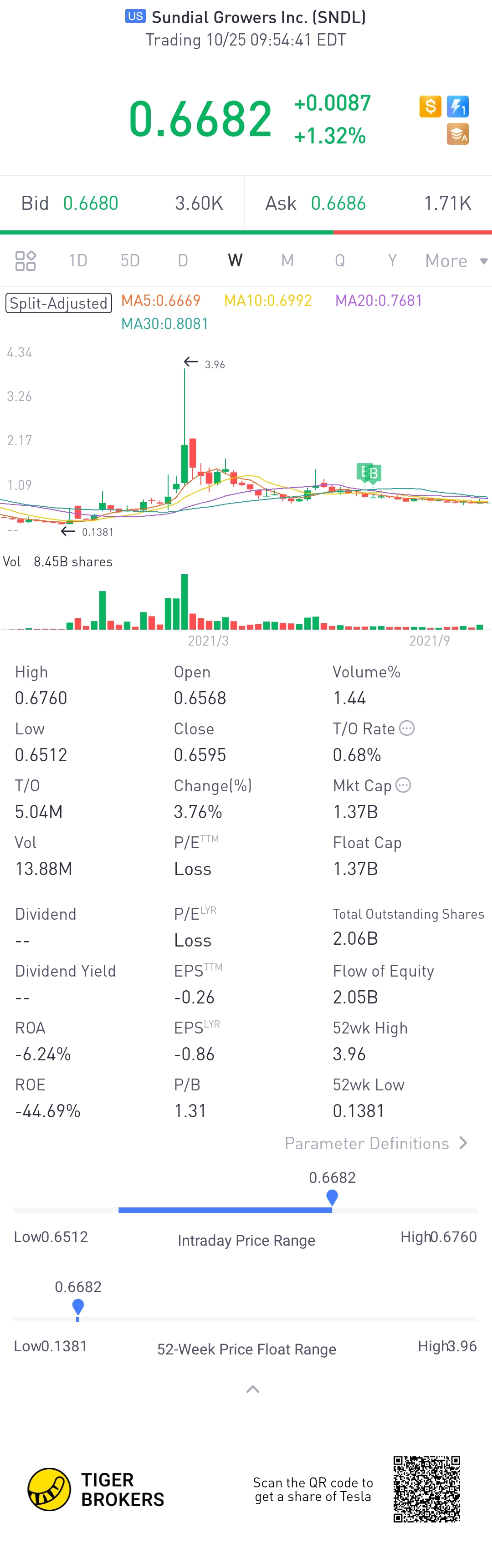Viewport: 492px width, 1568px height.
Task: Tap the 3.96 high label on chart
Action: pyautogui.click(x=215, y=365)
